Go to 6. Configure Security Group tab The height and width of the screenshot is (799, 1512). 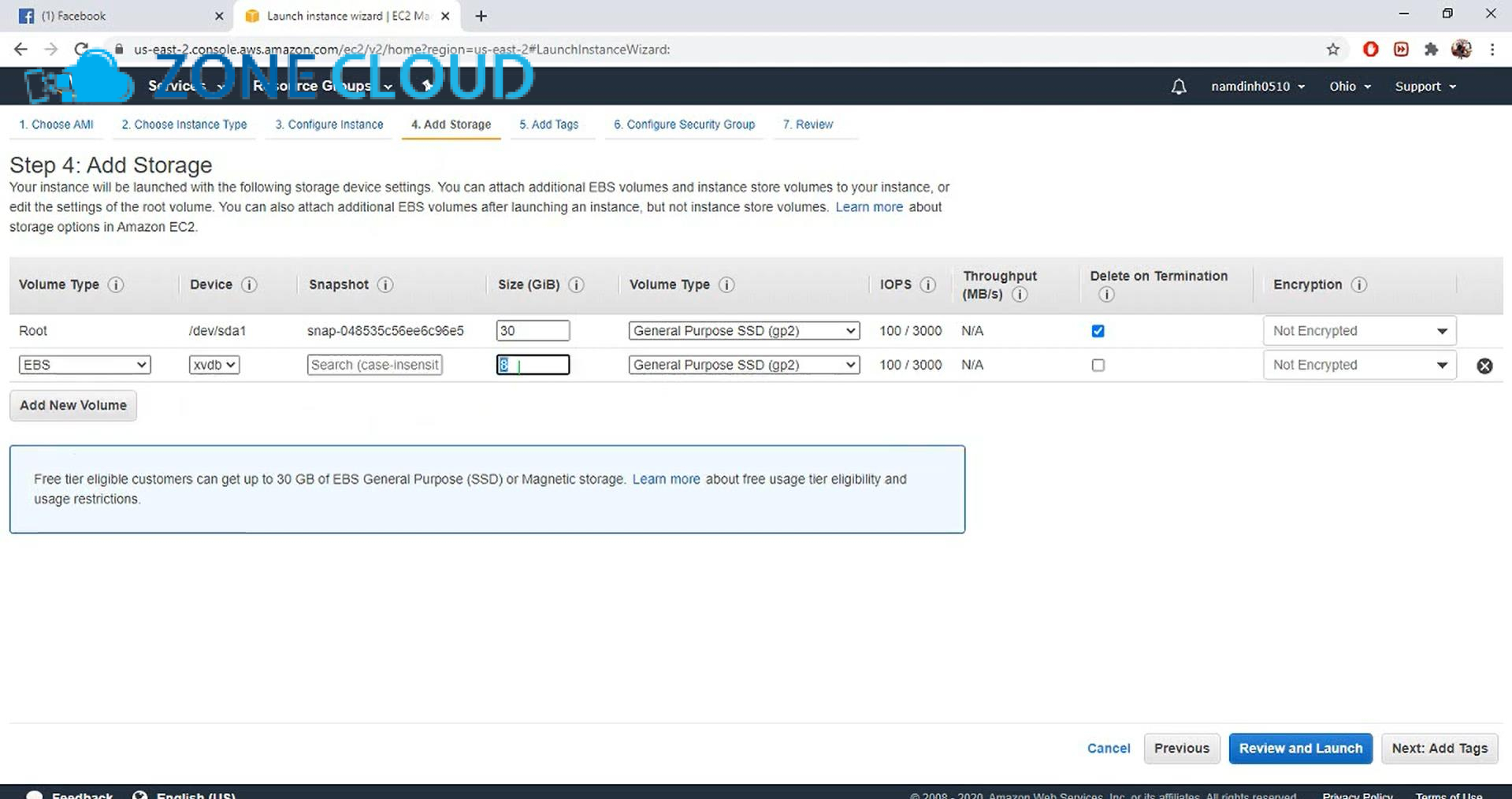684,124
